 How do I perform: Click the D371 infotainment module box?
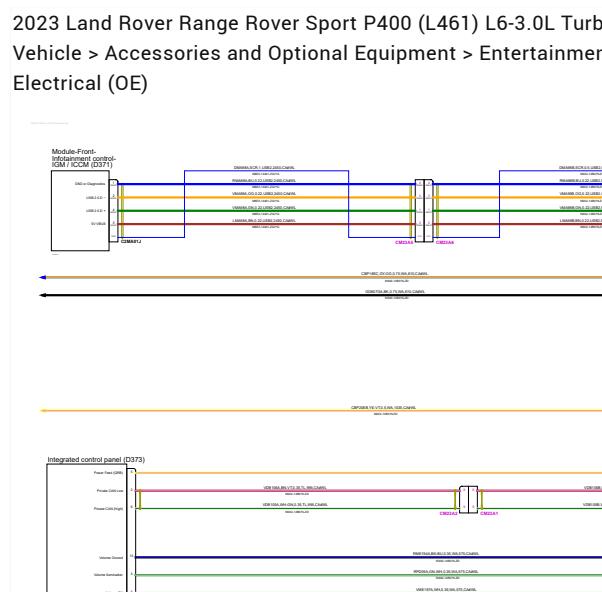click(80, 210)
